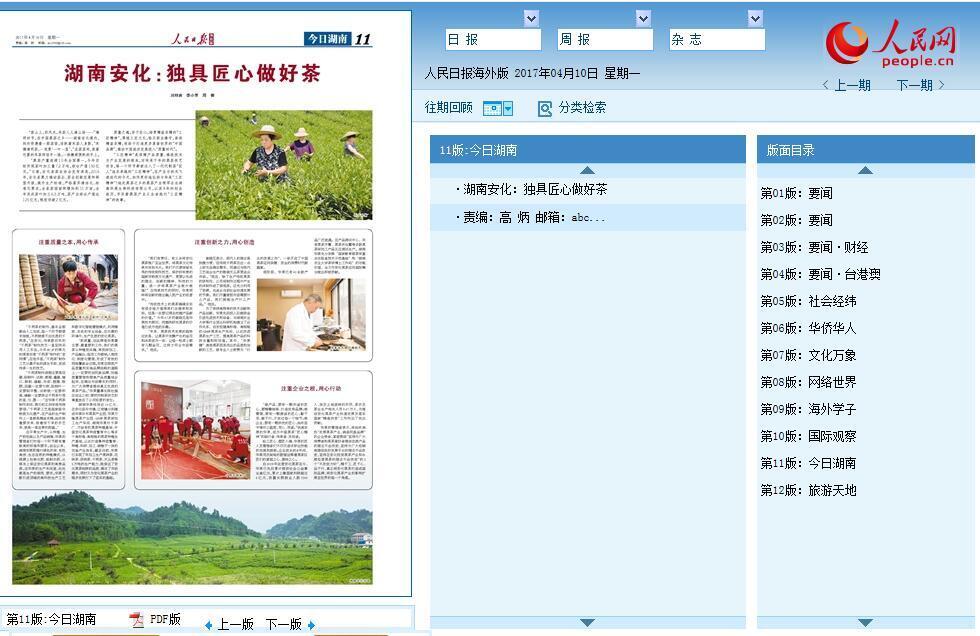Go to 上一版 previous page
Screen dimensions: 980x636
click(230, 624)
